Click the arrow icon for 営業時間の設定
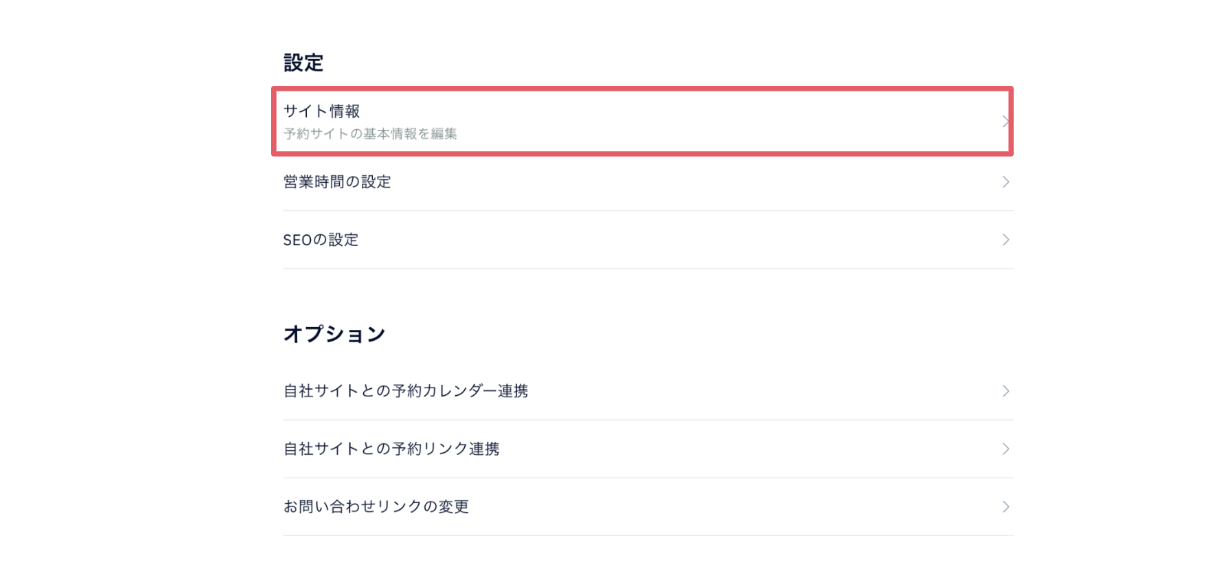Viewport: 1210px width, 562px height. 1005,182
